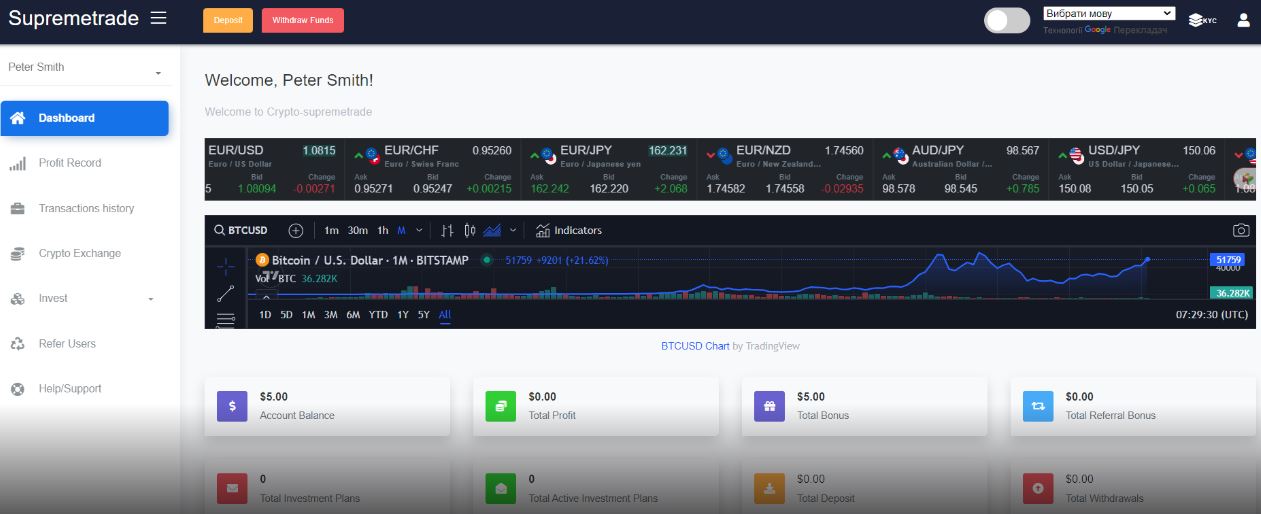The height and width of the screenshot is (514, 1261).
Task: Take chart snapshot with camera icon
Action: (1240, 230)
